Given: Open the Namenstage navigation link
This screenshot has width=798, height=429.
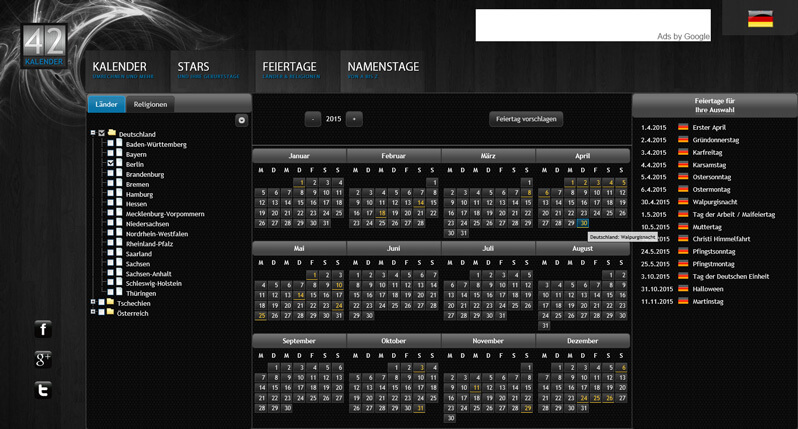Looking at the screenshot, I should click(382, 67).
